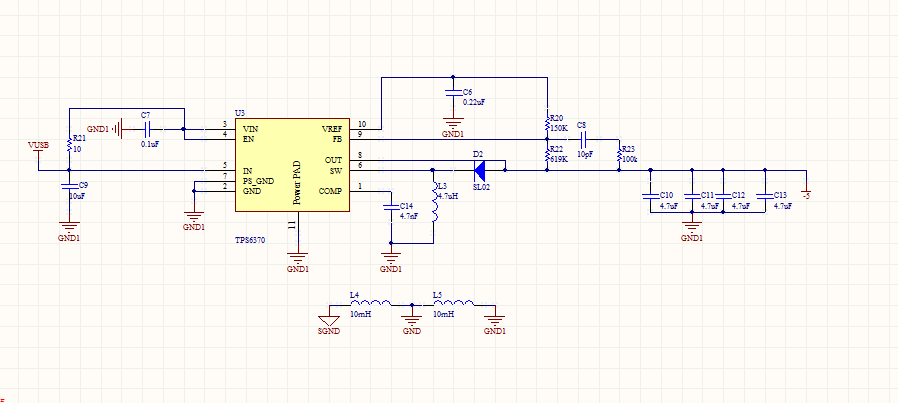Screen dimensions: 898x403
Task: Click the D2 designator label
Action: coord(478,155)
